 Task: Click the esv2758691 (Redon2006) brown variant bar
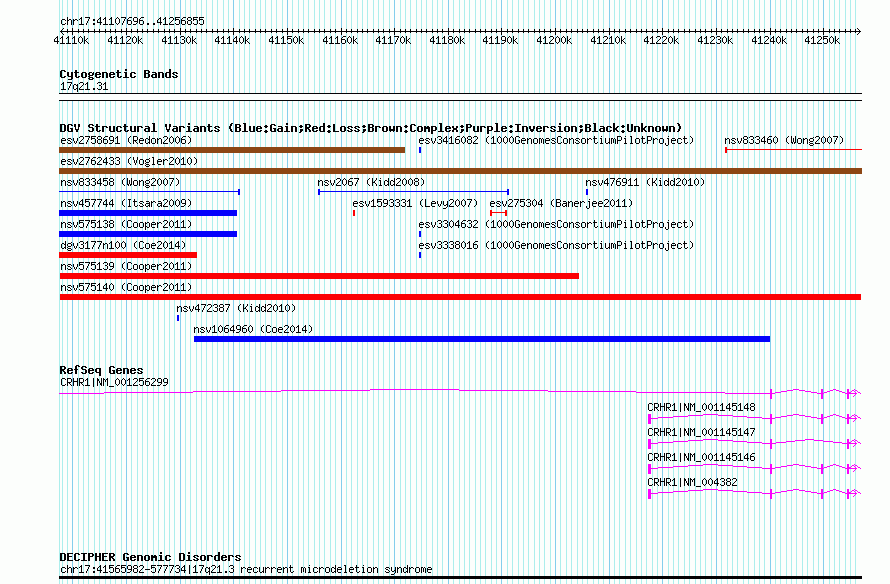point(232,150)
